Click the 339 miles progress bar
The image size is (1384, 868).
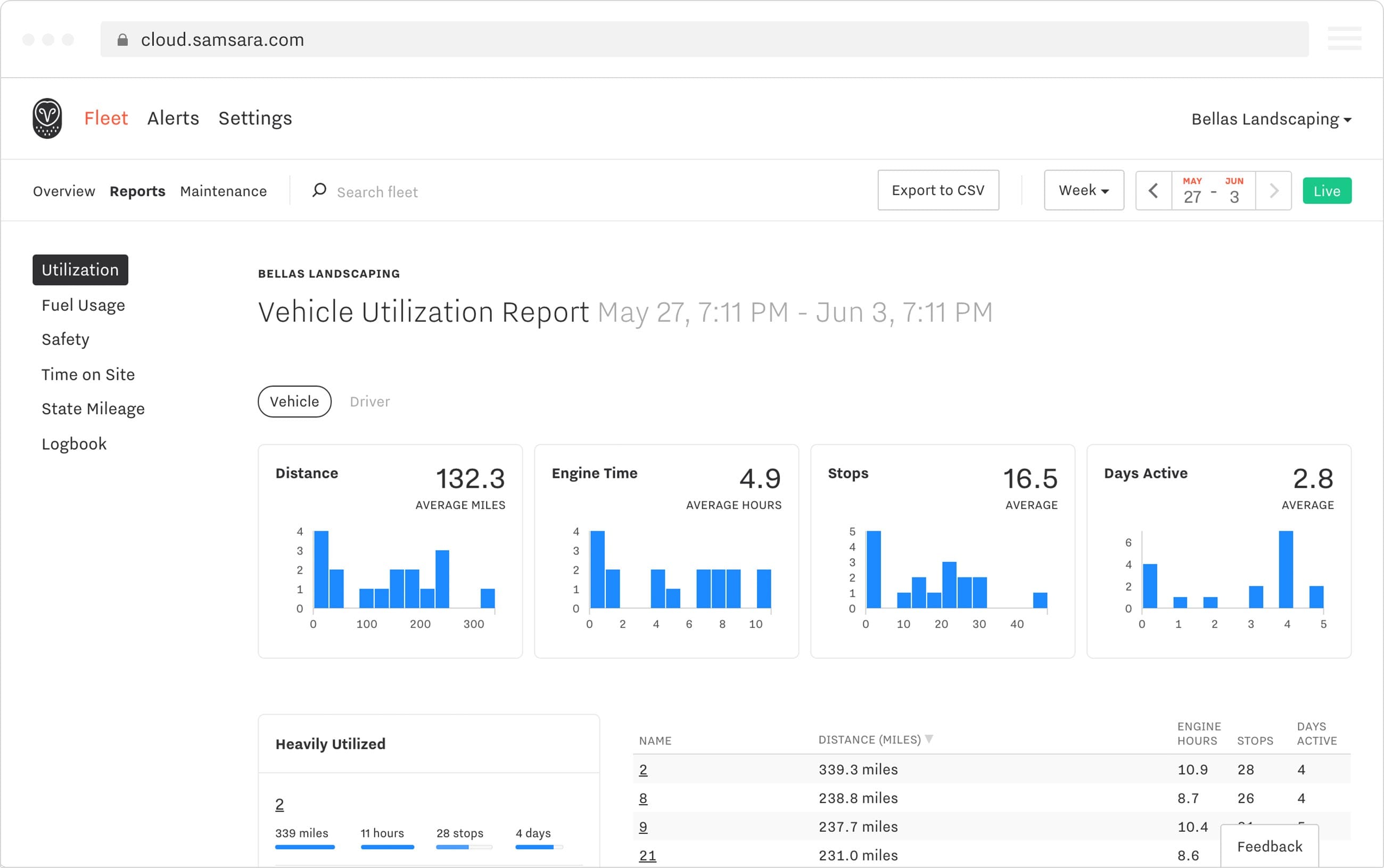point(305,847)
